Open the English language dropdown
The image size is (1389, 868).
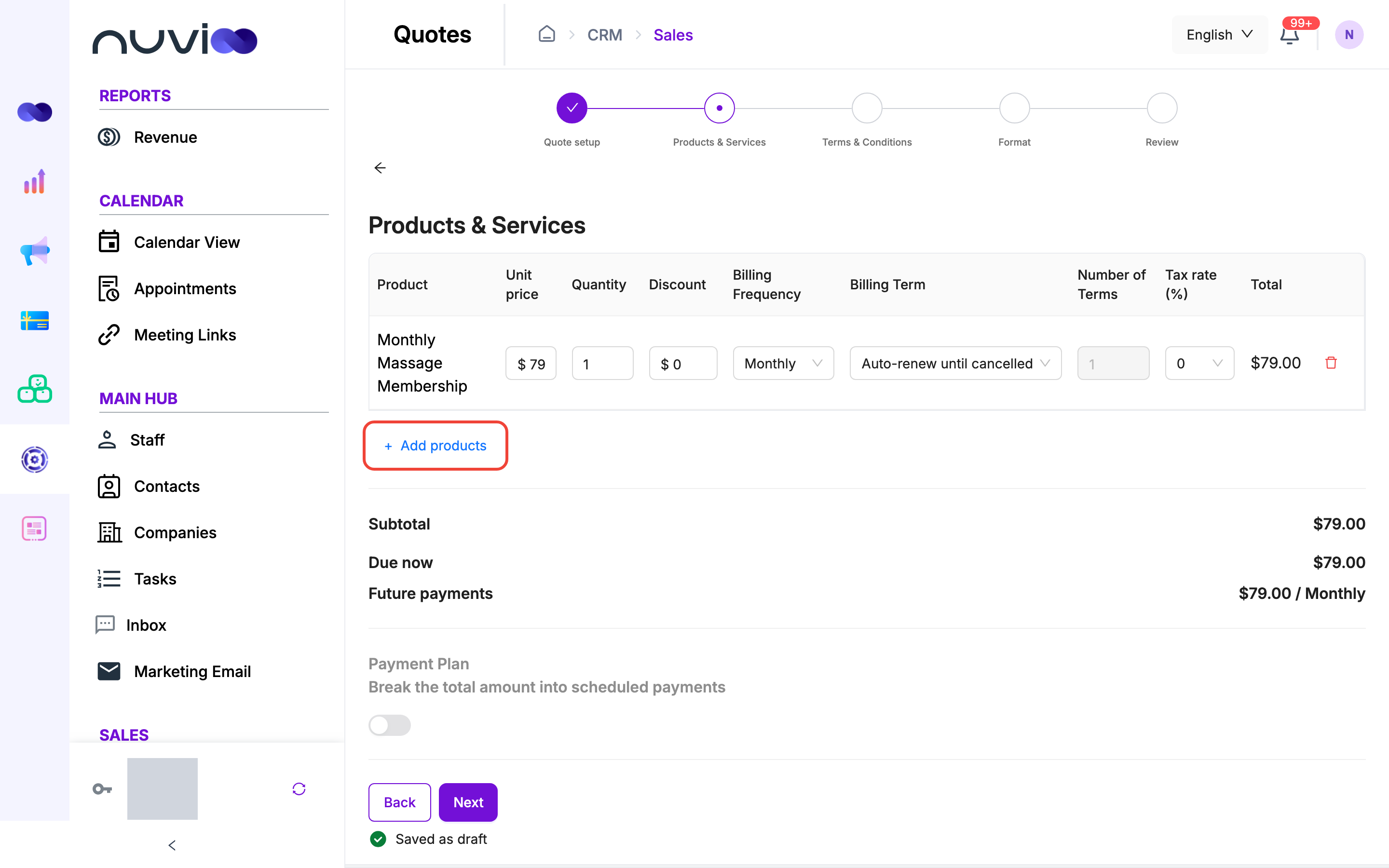tap(1219, 35)
